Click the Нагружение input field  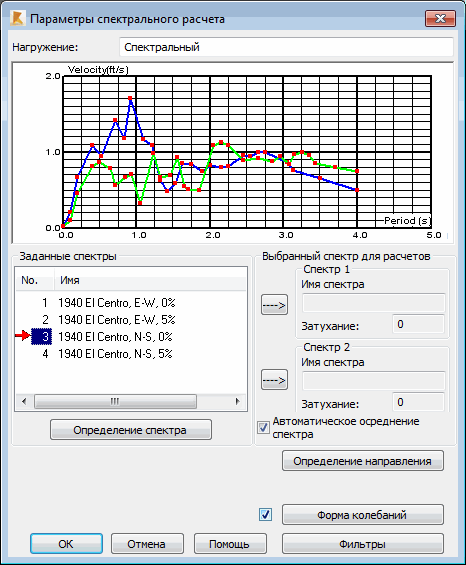pyautogui.click(x=286, y=47)
